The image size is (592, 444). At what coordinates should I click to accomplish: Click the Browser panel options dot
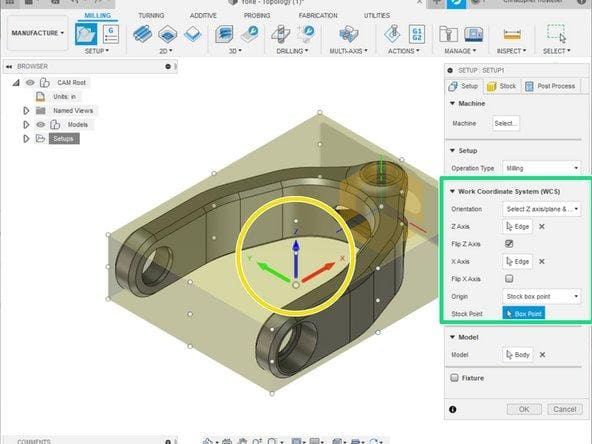pyautogui.click(x=168, y=66)
